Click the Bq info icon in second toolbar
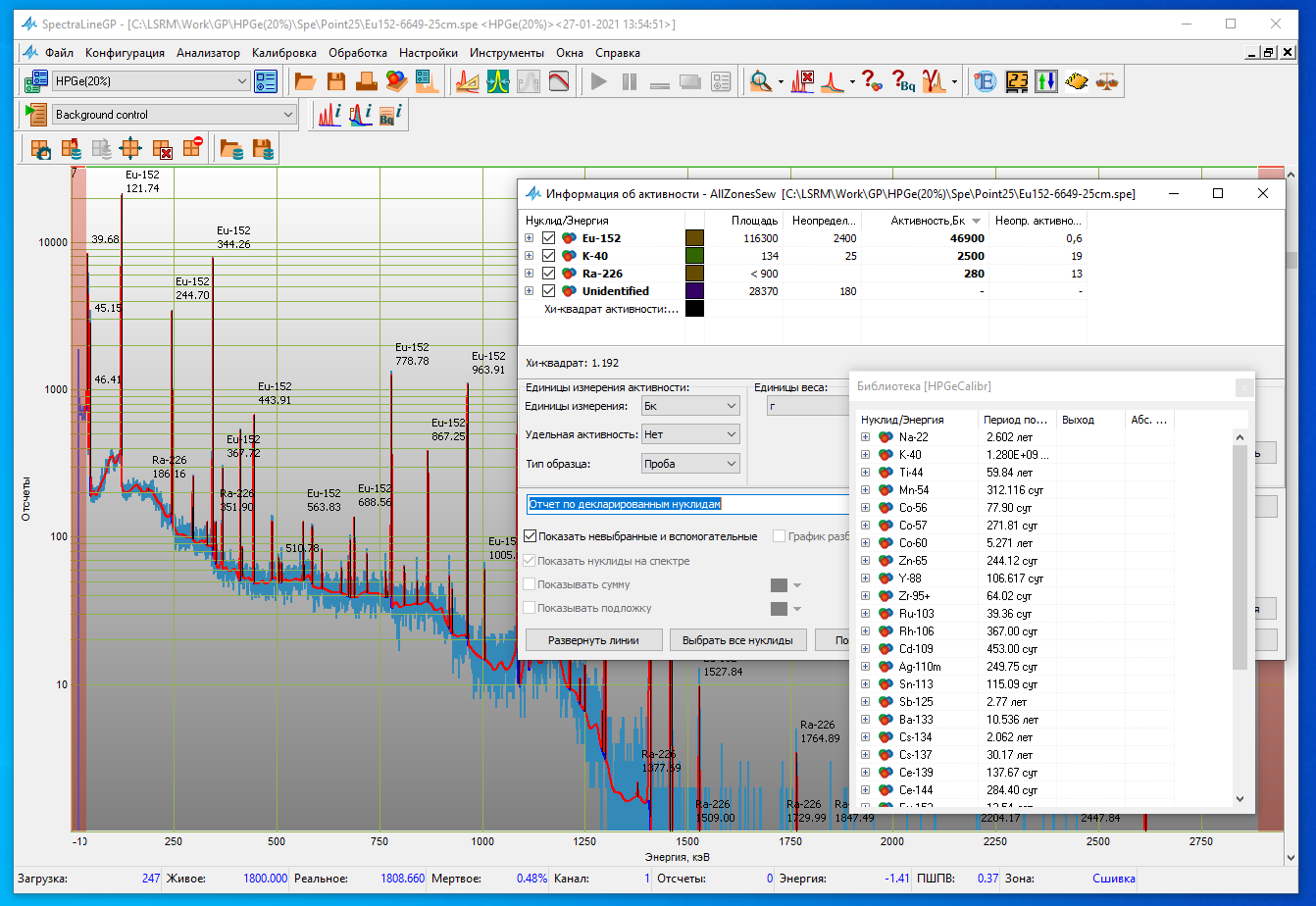Viewport: 1316px width, 906px height. pyautogui.click(x=391, y=116)
